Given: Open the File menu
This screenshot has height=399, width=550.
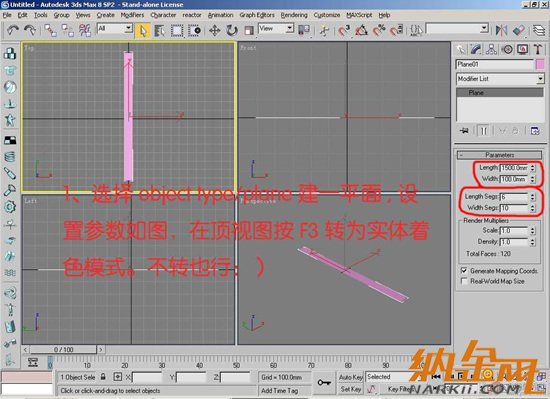Looking at the screenshot, I should tap(7, 15).
